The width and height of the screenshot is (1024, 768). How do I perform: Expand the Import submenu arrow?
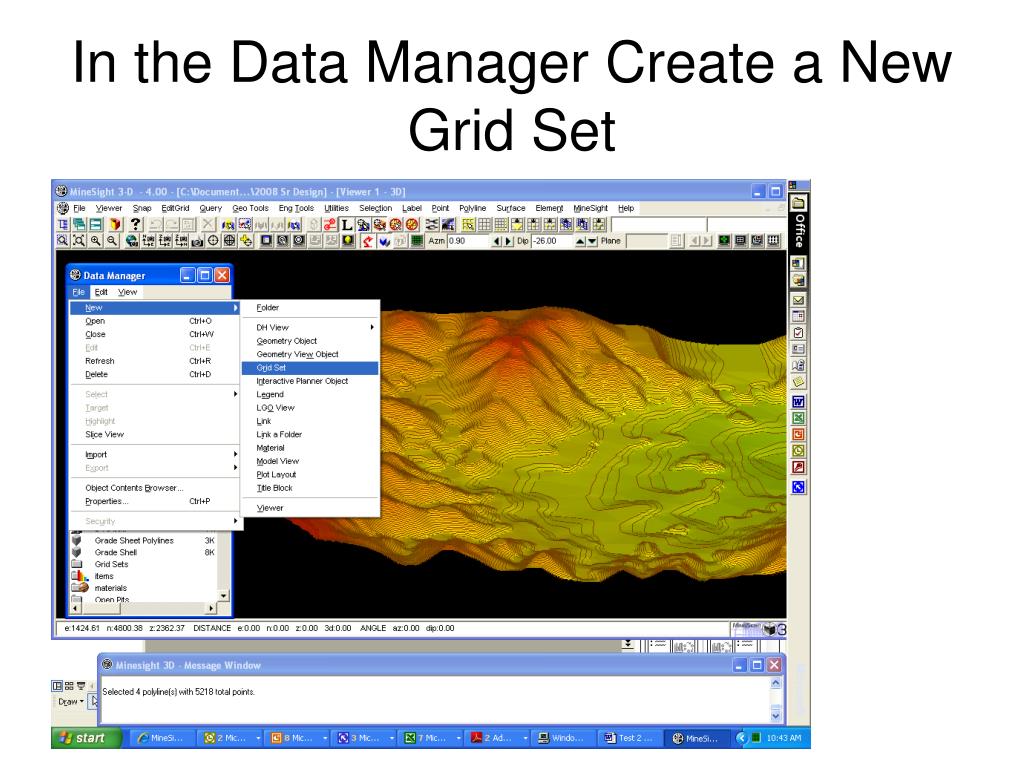tap(235, 455)
